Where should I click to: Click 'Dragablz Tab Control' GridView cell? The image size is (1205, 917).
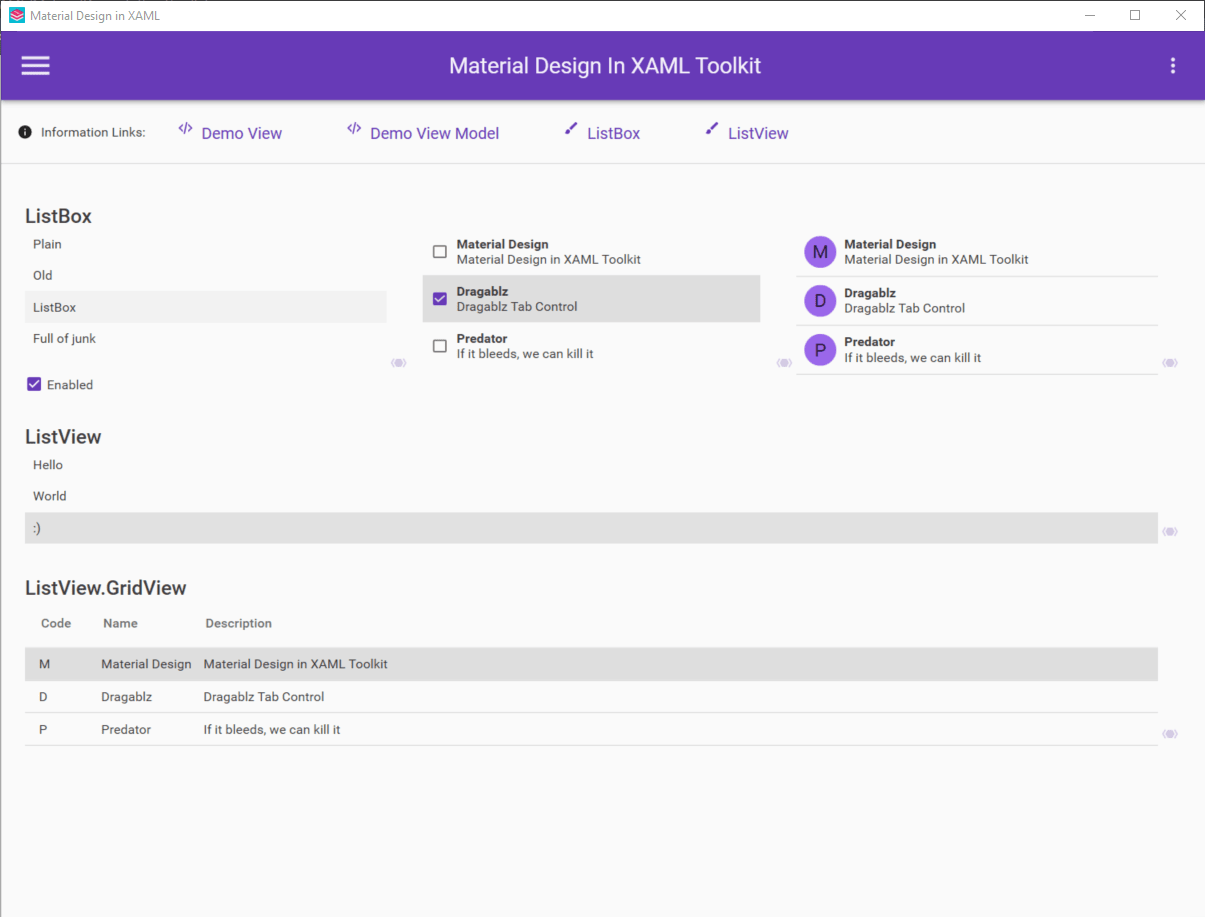[264, 697]
